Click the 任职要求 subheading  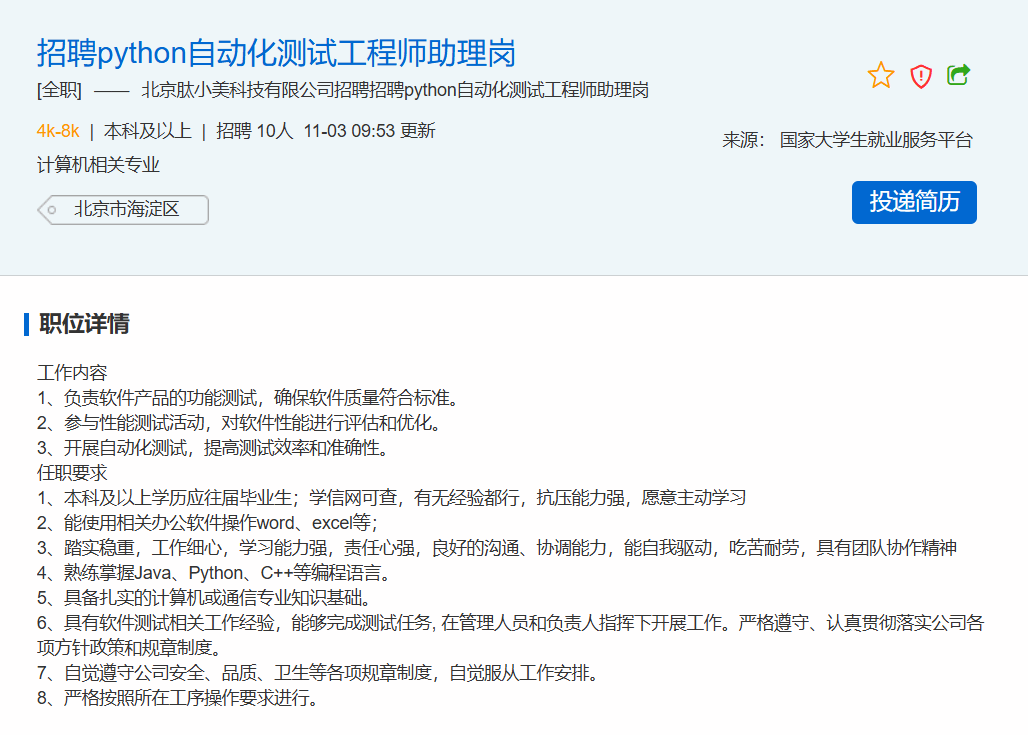72,472
